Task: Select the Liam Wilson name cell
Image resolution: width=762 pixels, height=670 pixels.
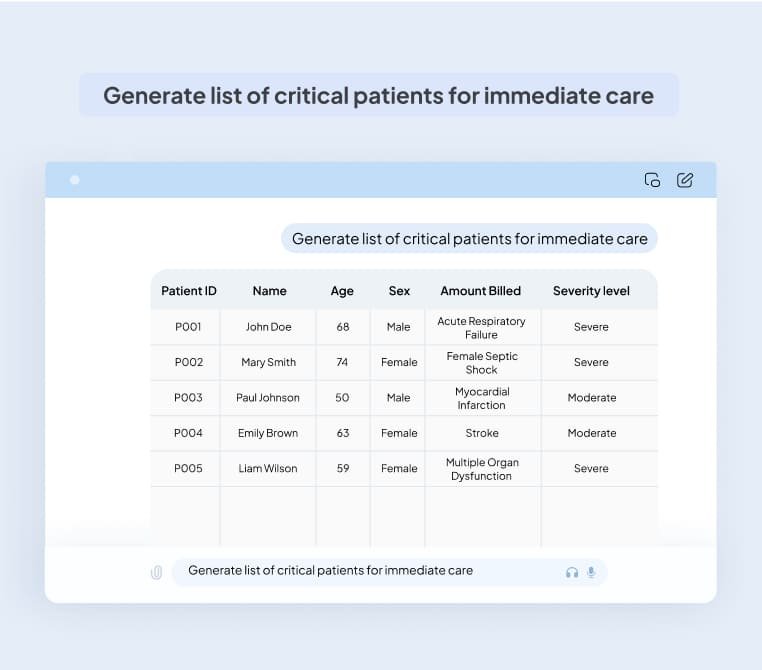Action: tap(268, 468)
